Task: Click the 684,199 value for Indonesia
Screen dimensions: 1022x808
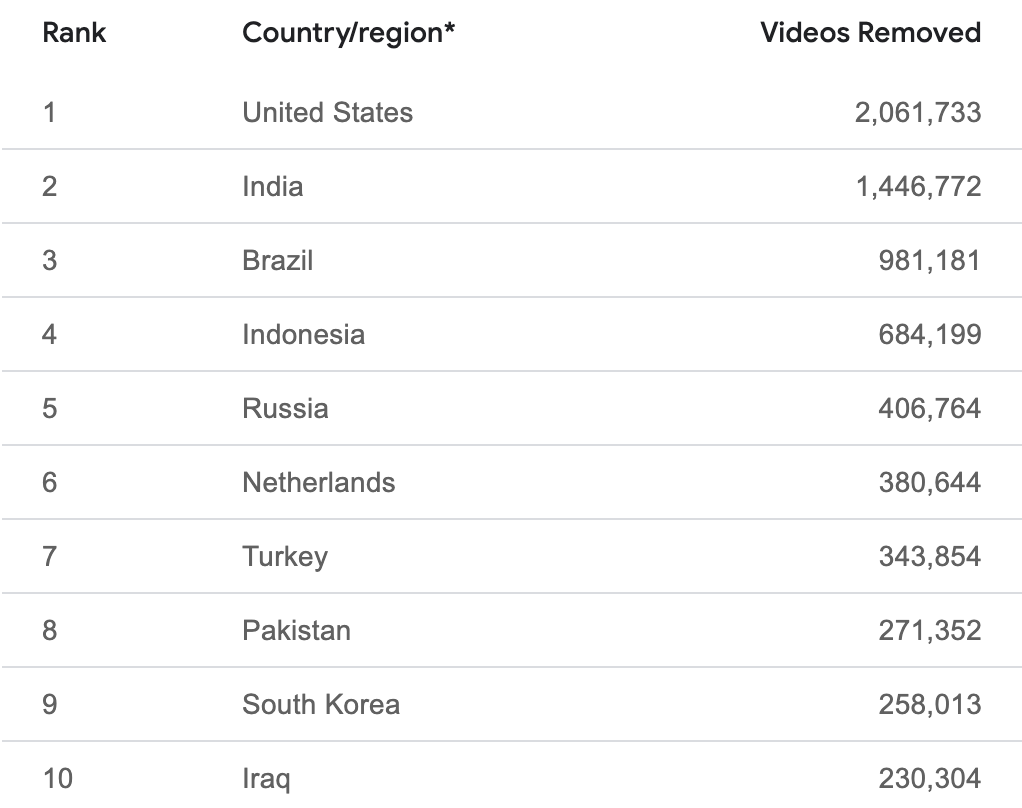Action: click(929, 335)
